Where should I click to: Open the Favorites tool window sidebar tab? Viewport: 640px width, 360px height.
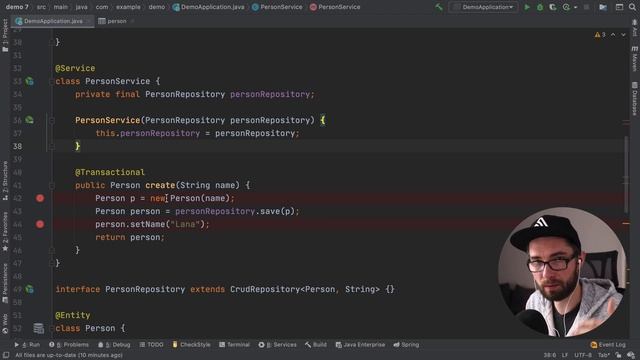pyautogui.click(x=5, y=232)
